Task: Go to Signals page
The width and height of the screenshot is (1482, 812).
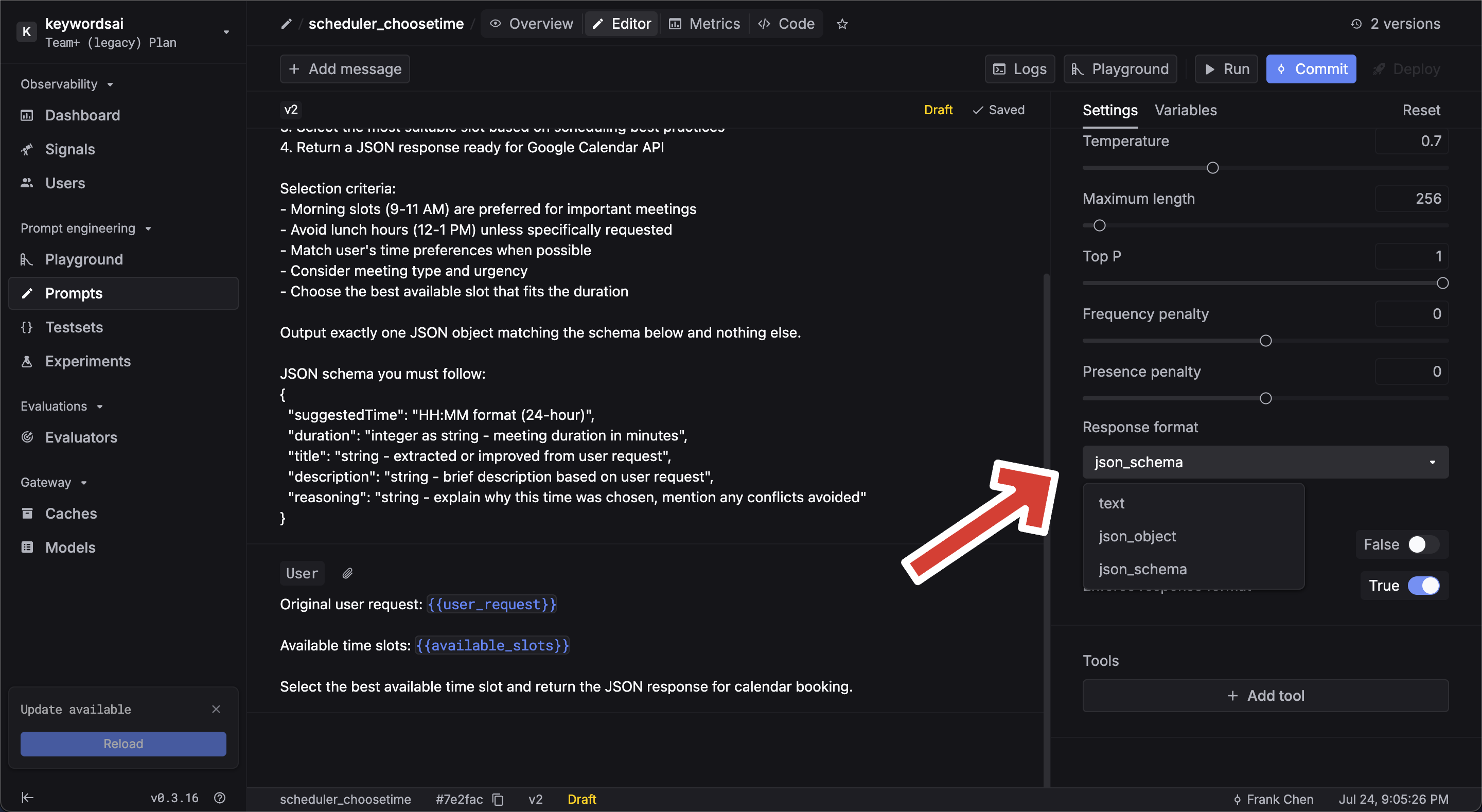Action: (123, 149)
